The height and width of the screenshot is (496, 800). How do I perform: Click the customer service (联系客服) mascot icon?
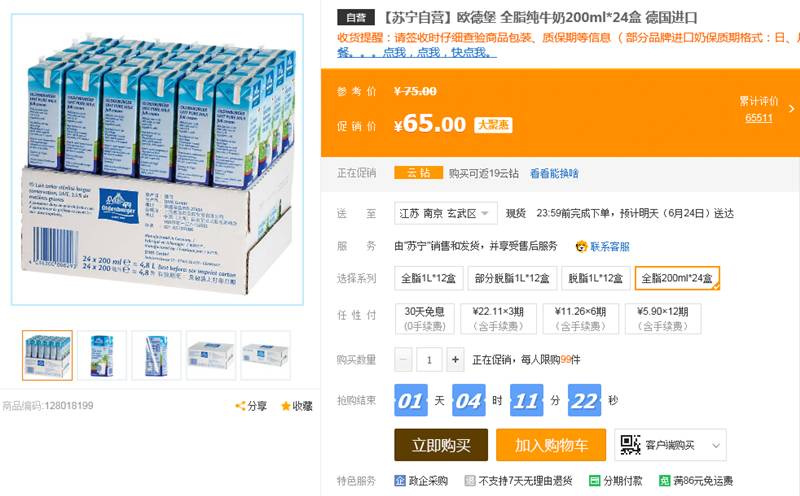(582, 246)
